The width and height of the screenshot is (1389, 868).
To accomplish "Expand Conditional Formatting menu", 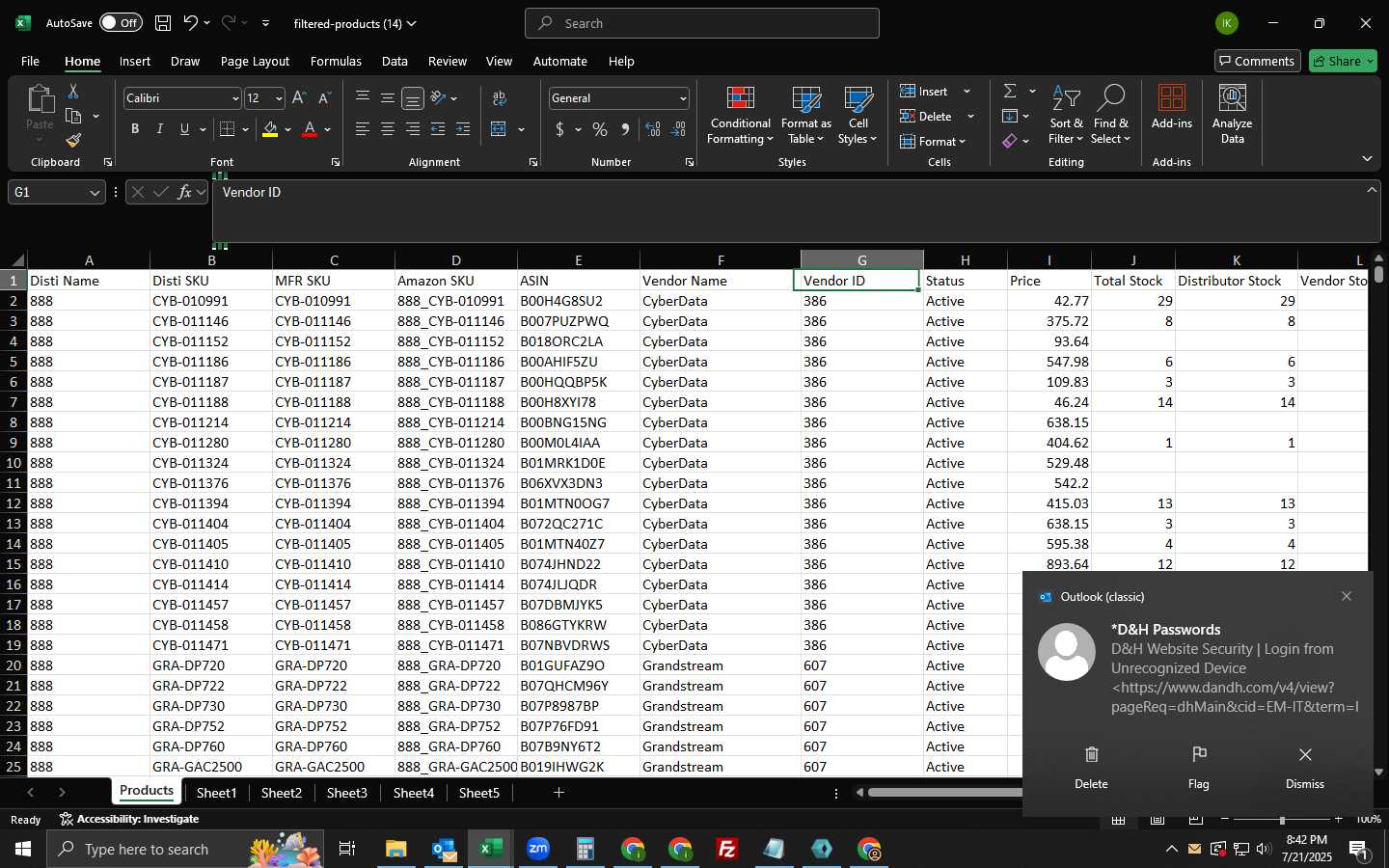I will click(x=740, y=115).
